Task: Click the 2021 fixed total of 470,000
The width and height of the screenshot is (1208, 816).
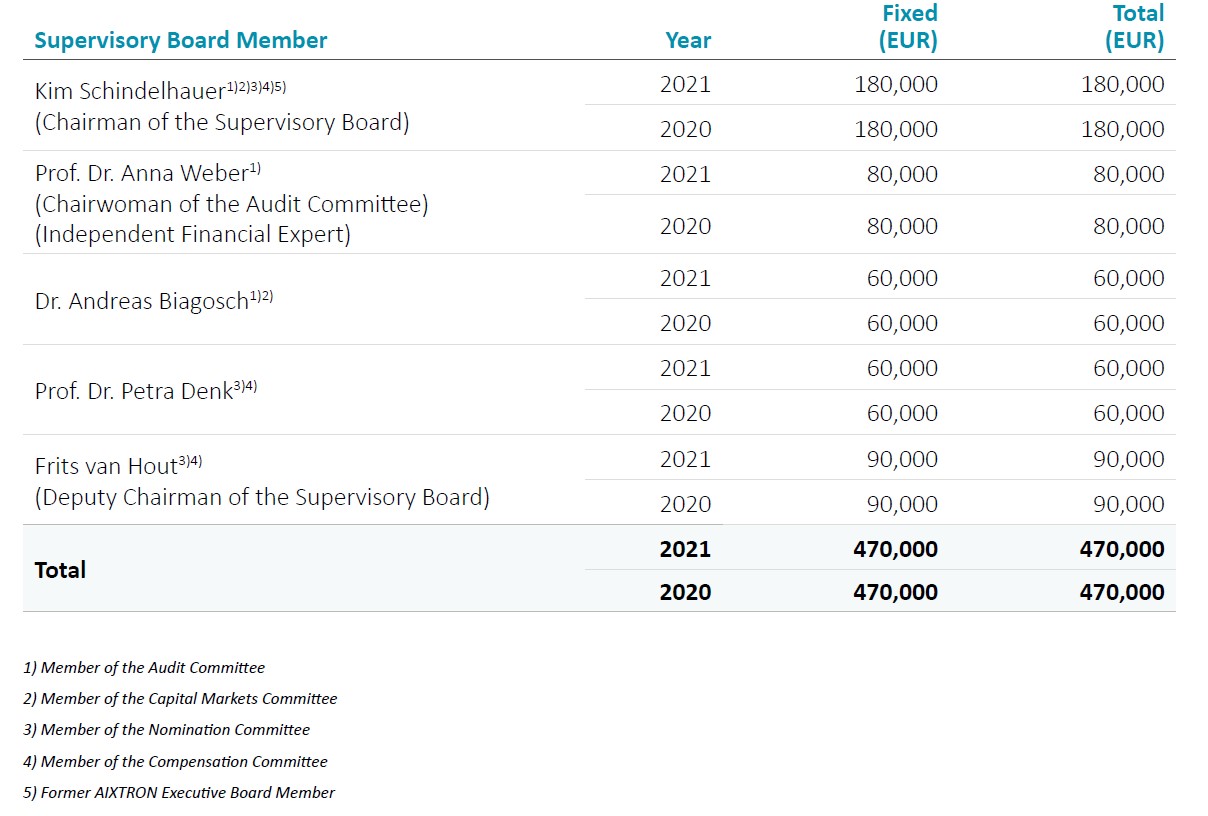Action: click(895, 549)
